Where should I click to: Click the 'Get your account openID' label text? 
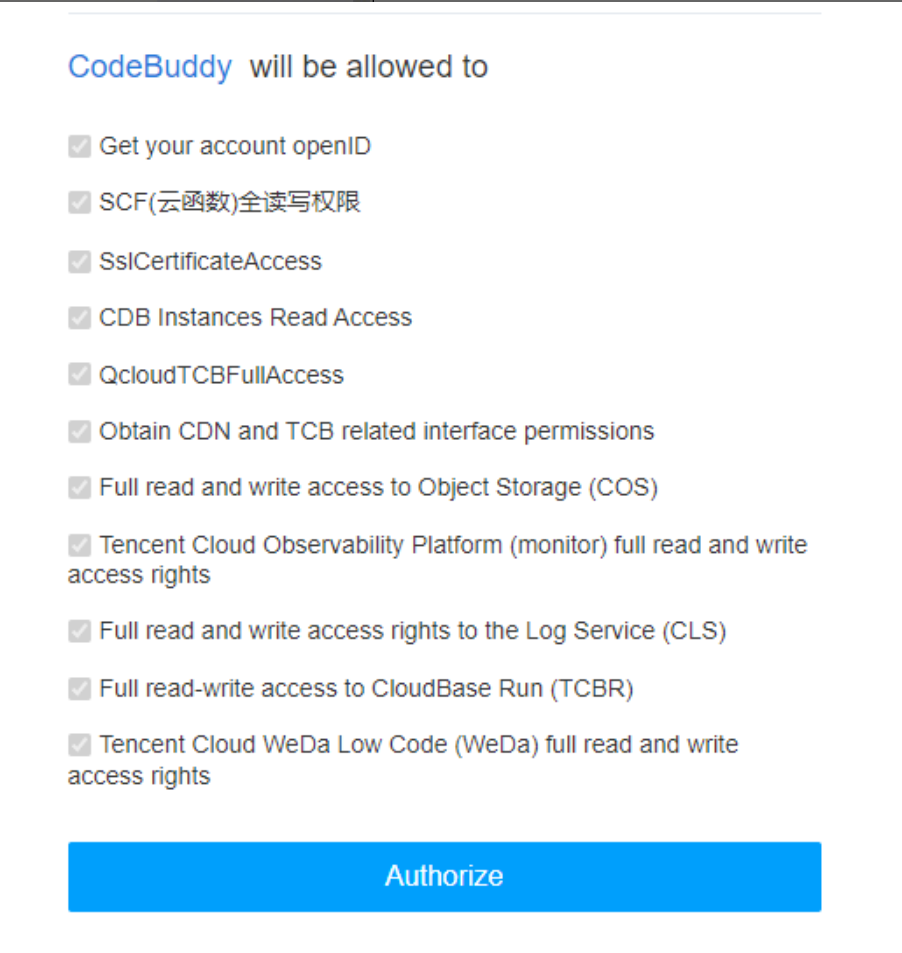235,147
